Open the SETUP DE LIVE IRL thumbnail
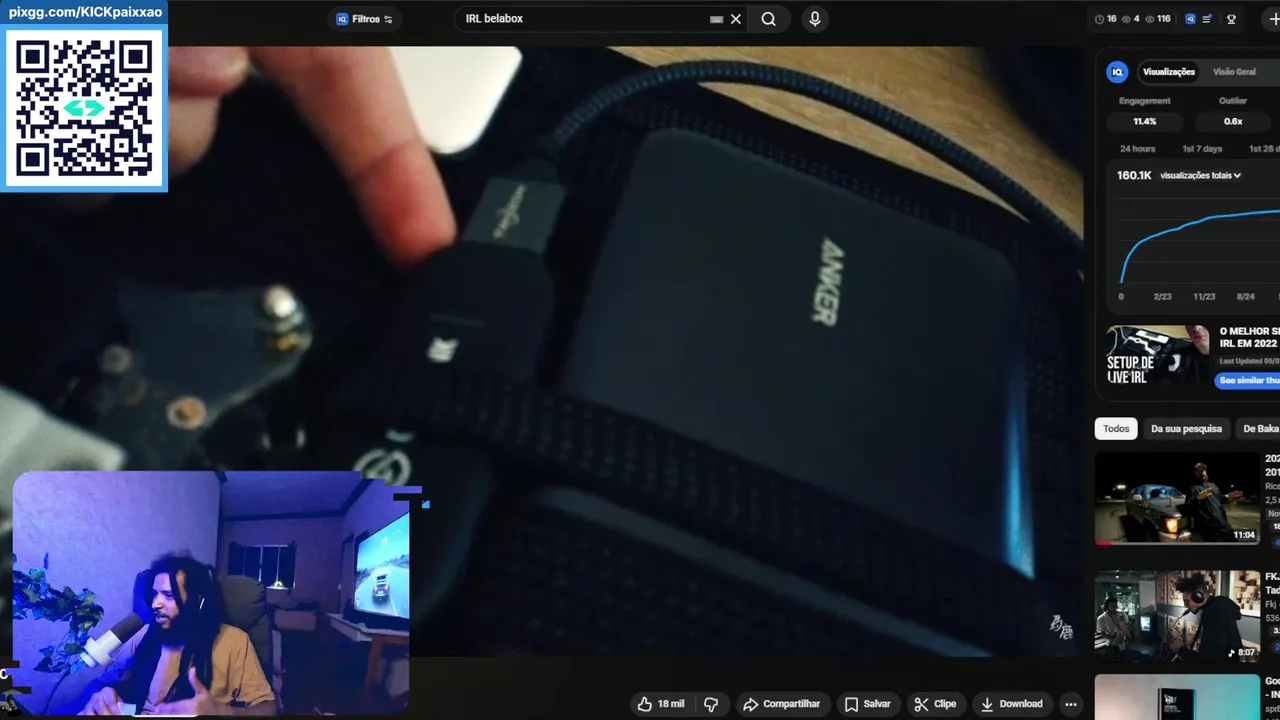 pyautogui.click(x=1158, y=355)
